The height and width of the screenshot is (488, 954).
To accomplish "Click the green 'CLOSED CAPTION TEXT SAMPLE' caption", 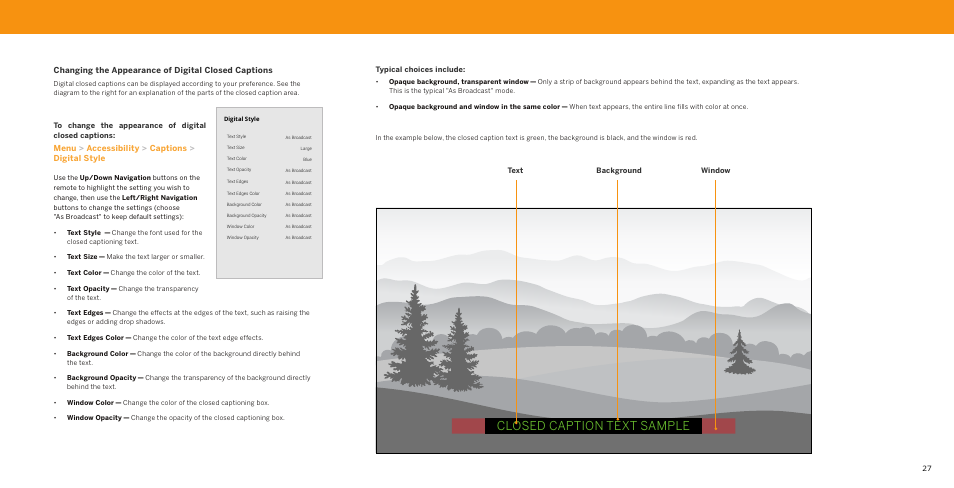I will (593, 426).
